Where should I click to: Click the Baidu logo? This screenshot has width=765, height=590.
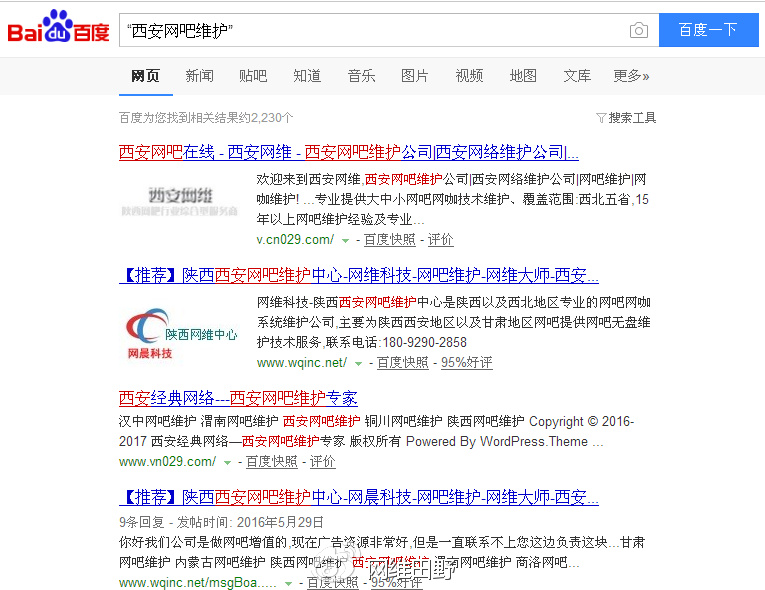pyautogui.click(x=58, y=27)
